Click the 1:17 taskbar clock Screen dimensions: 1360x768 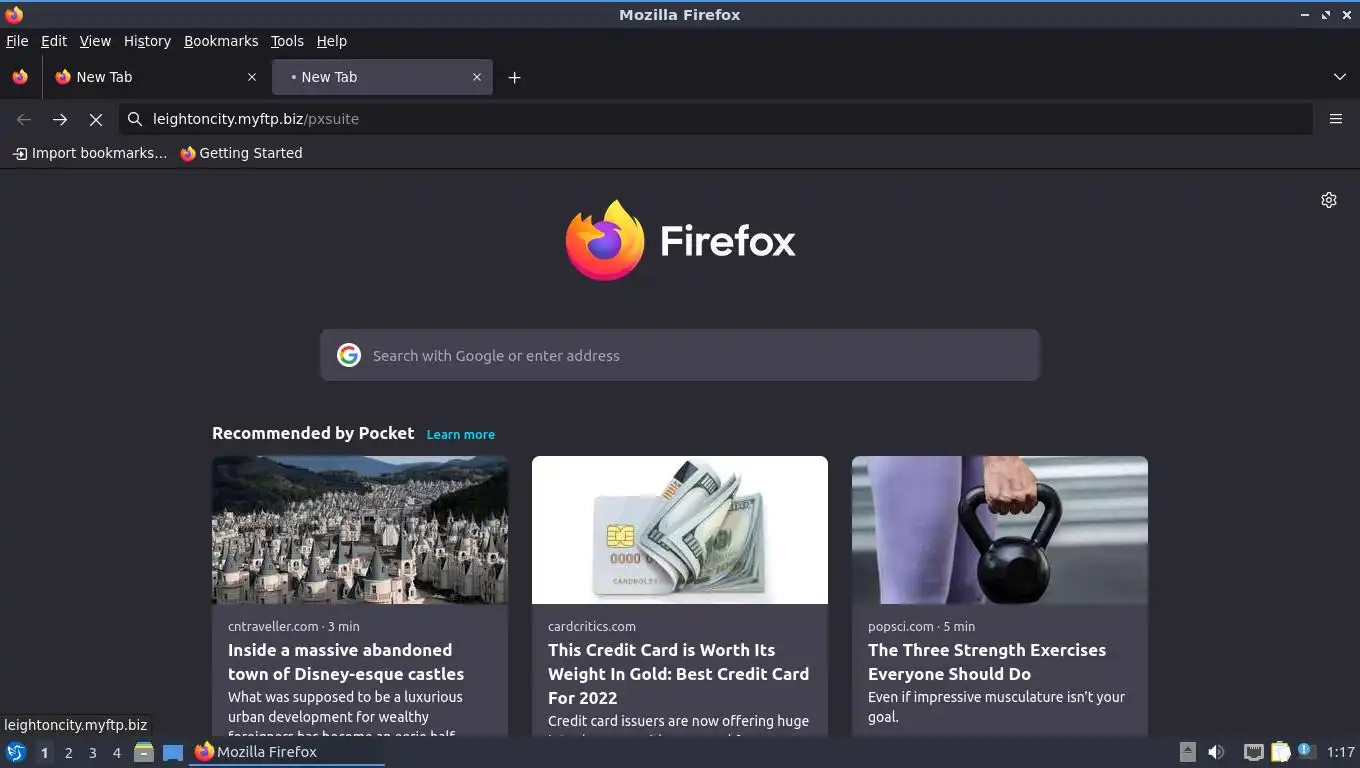1341,752
